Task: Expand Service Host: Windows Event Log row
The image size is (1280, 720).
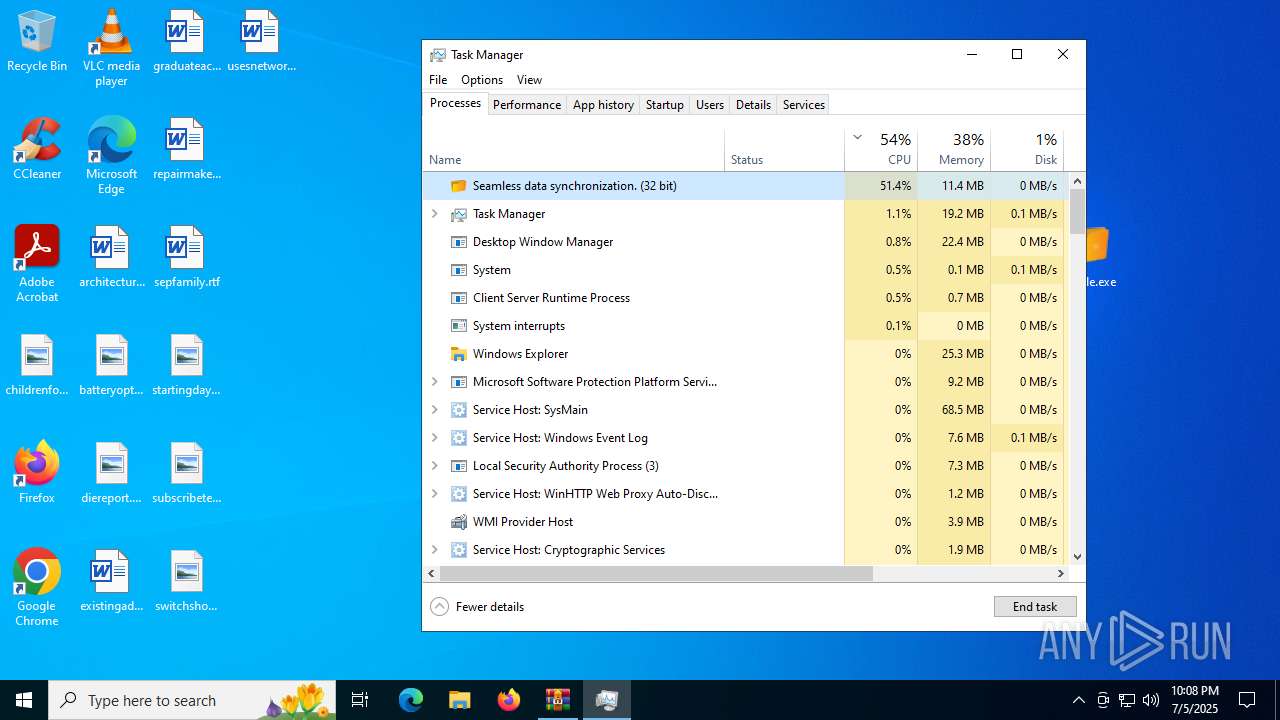Action: pos(434,438)
